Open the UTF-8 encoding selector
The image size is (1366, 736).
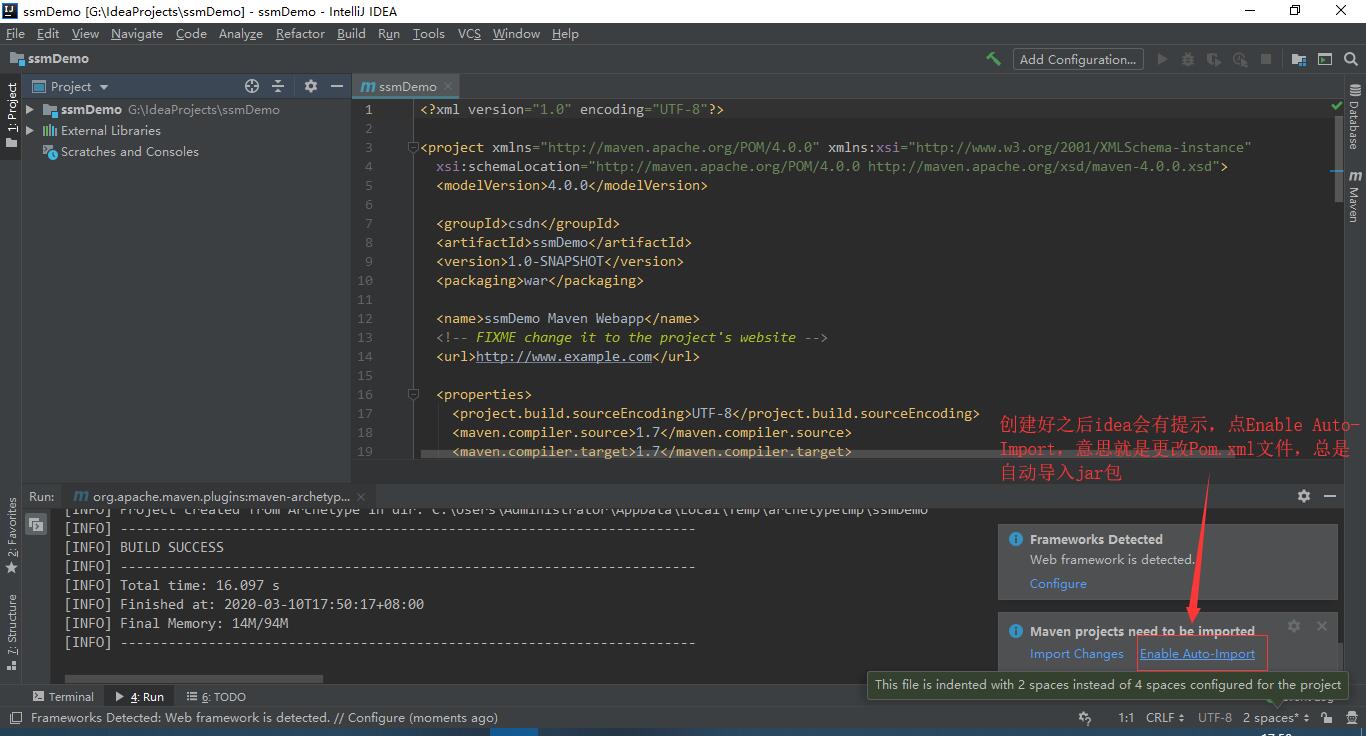click(1215, 717)
